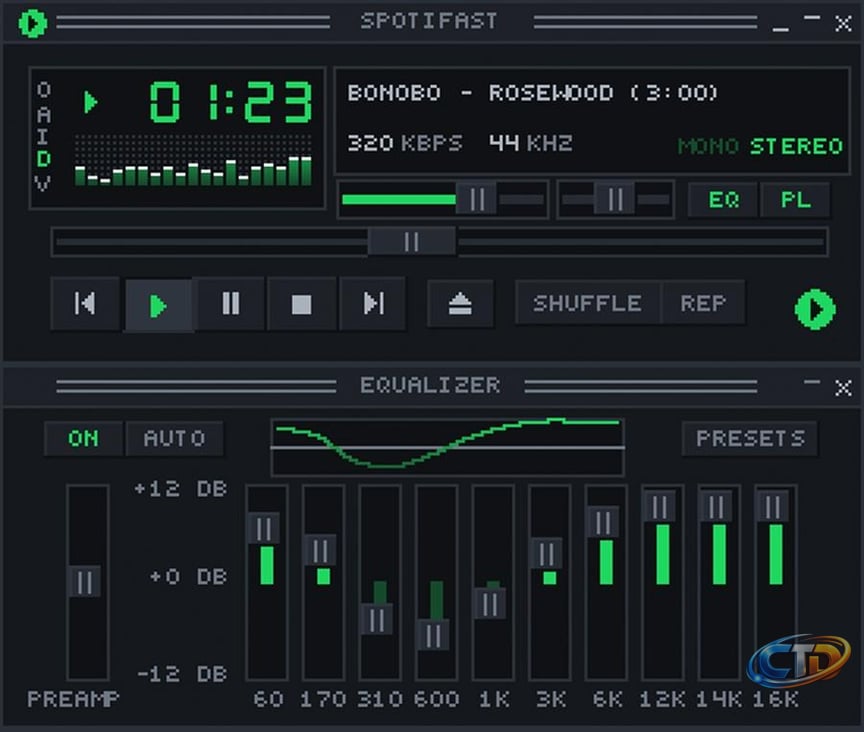Screen dimensions: 864x732
Task: Click the letter V visualization indicator
Action: [43, 183]
